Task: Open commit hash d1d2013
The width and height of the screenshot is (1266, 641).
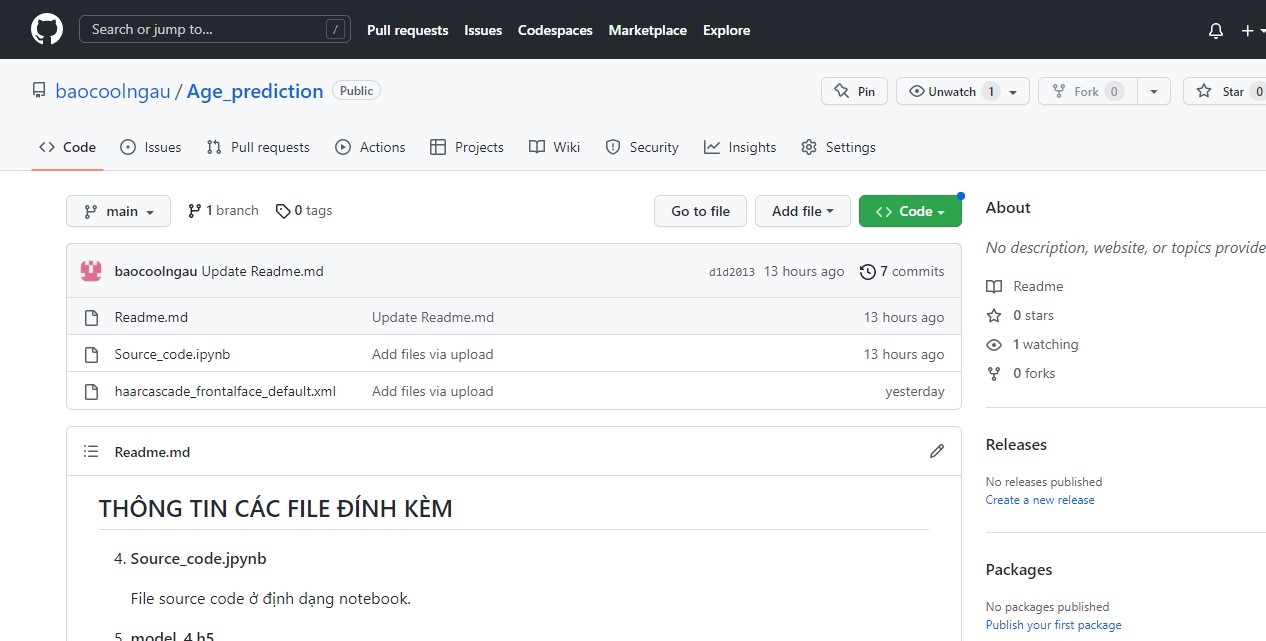Action: [x=732, y=272]
